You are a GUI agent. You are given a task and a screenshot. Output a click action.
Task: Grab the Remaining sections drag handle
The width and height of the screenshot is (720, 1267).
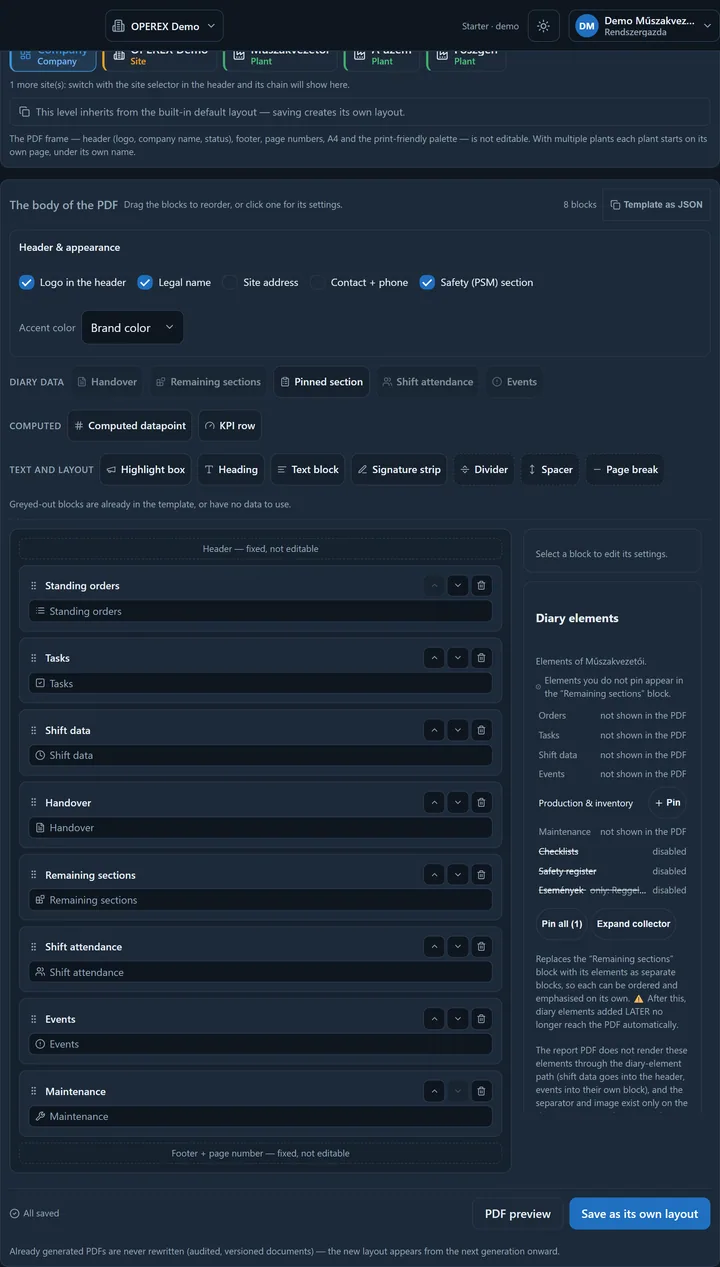[34, 875]
